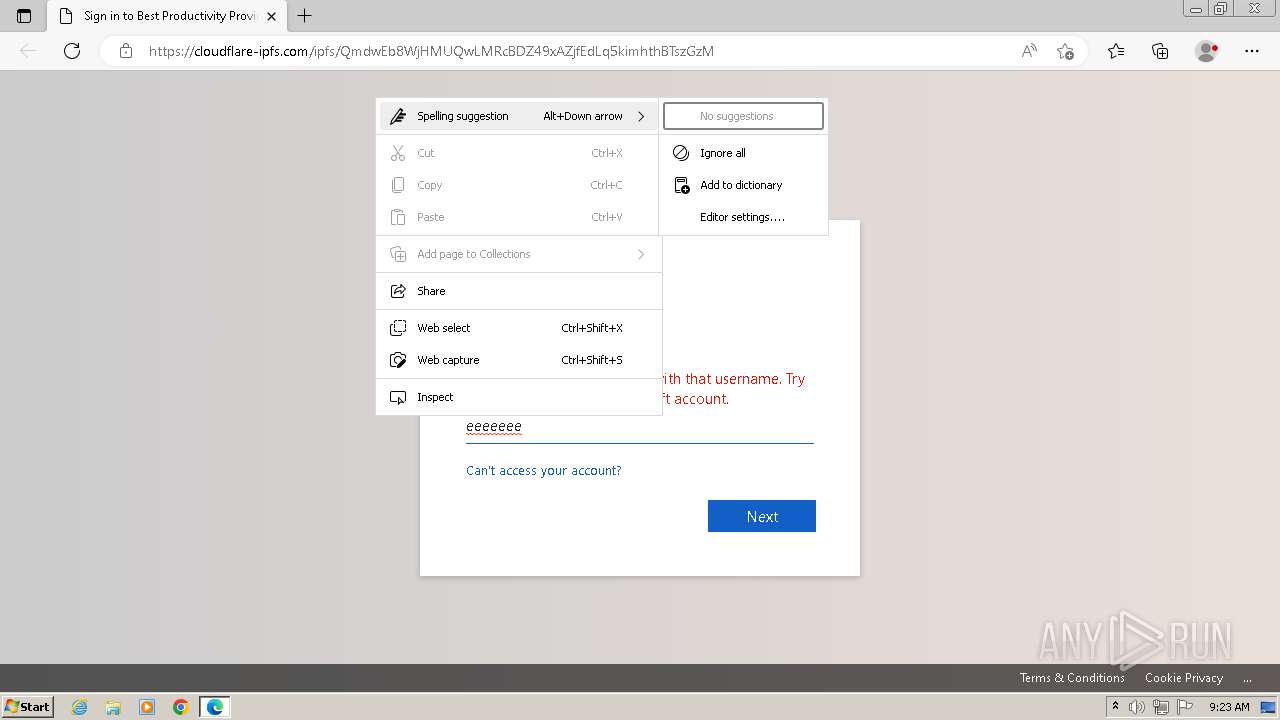Open media player taskbar icon
Screen dimensions: 1280x720
[x=147, y=707]
